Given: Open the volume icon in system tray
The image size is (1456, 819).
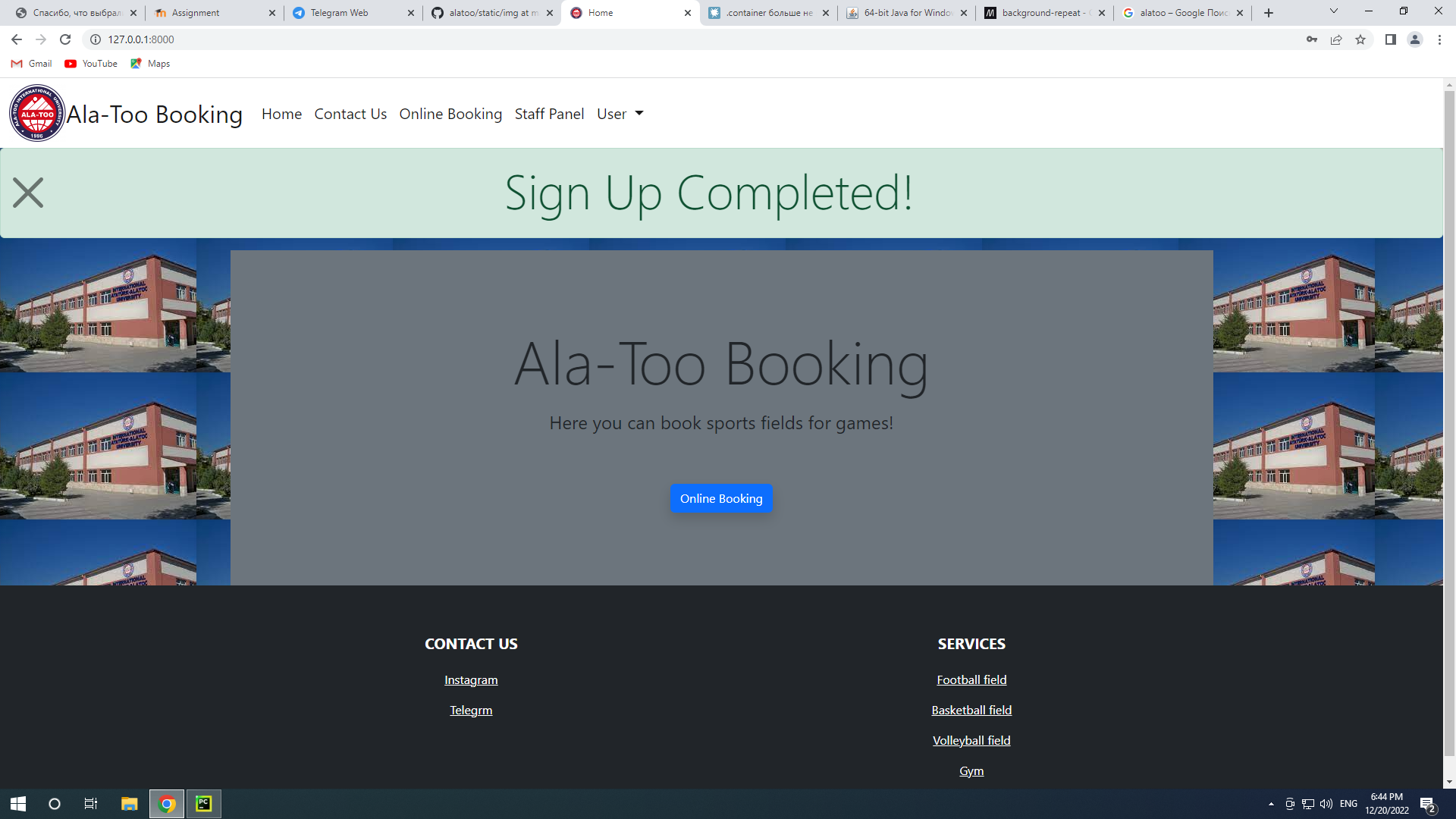Looking at the screenshot, I should click(1326, 803).
